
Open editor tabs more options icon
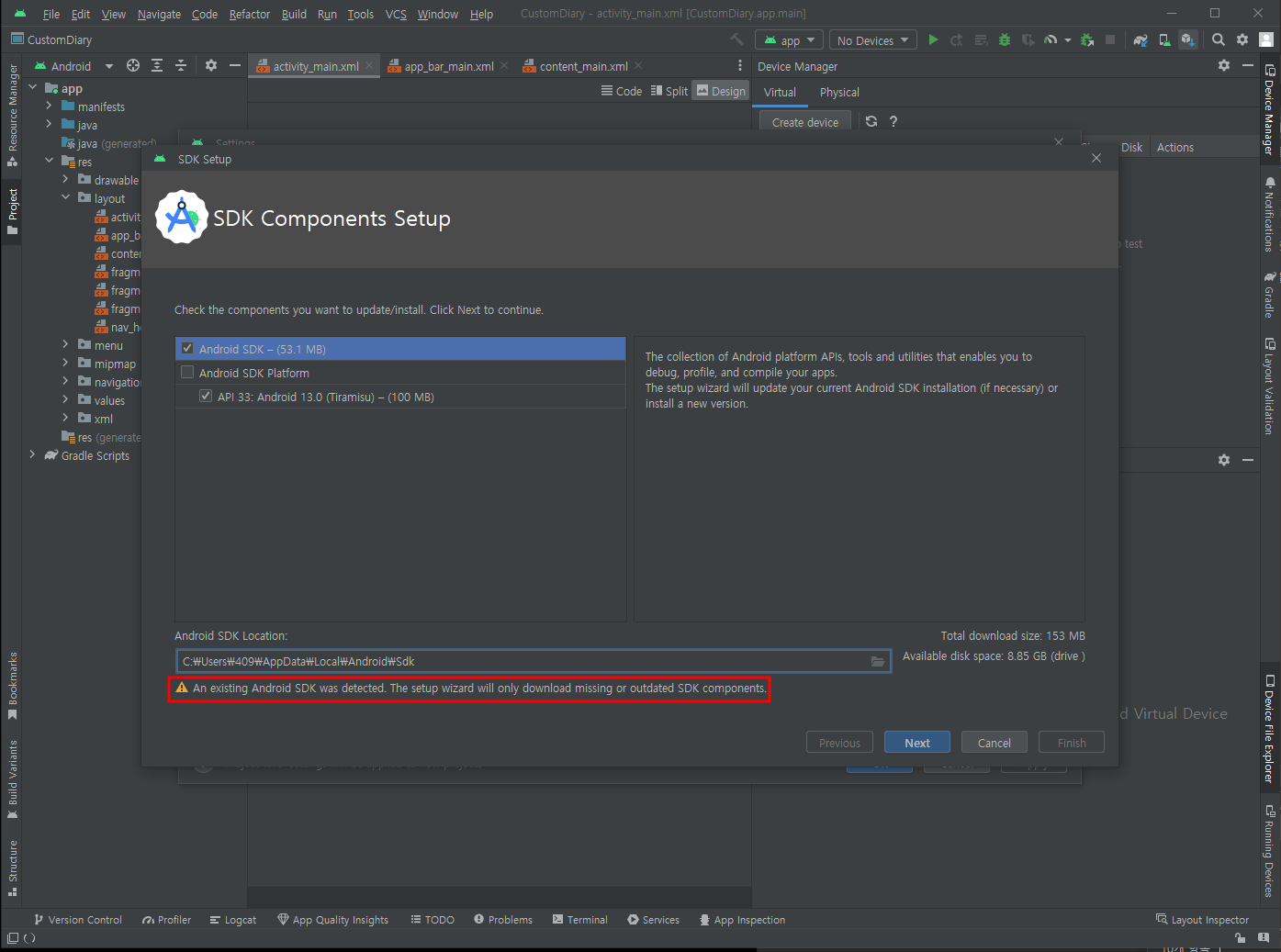(740, 65)
